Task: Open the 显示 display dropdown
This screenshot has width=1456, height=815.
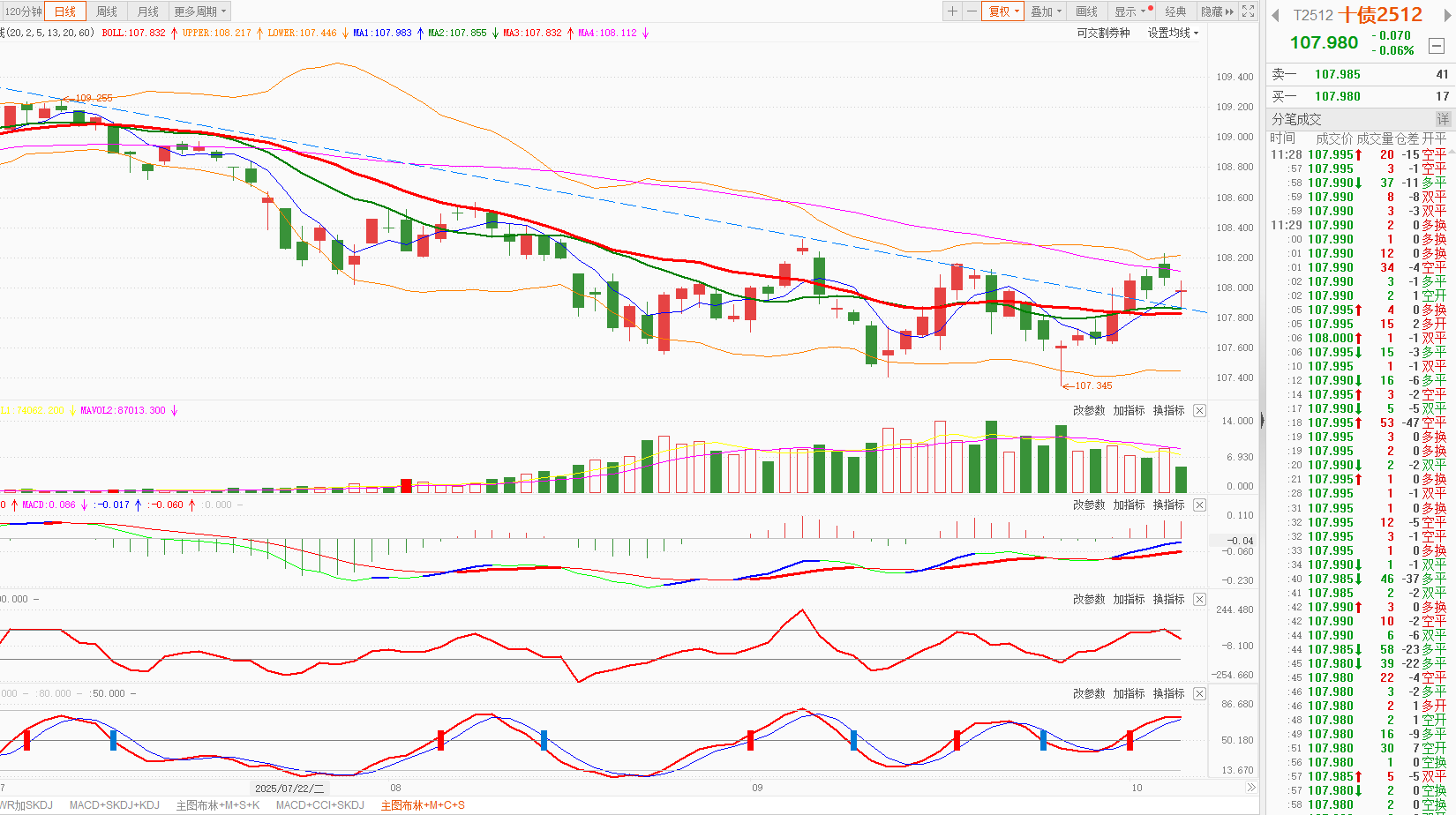Action: tap(1131, 11)
